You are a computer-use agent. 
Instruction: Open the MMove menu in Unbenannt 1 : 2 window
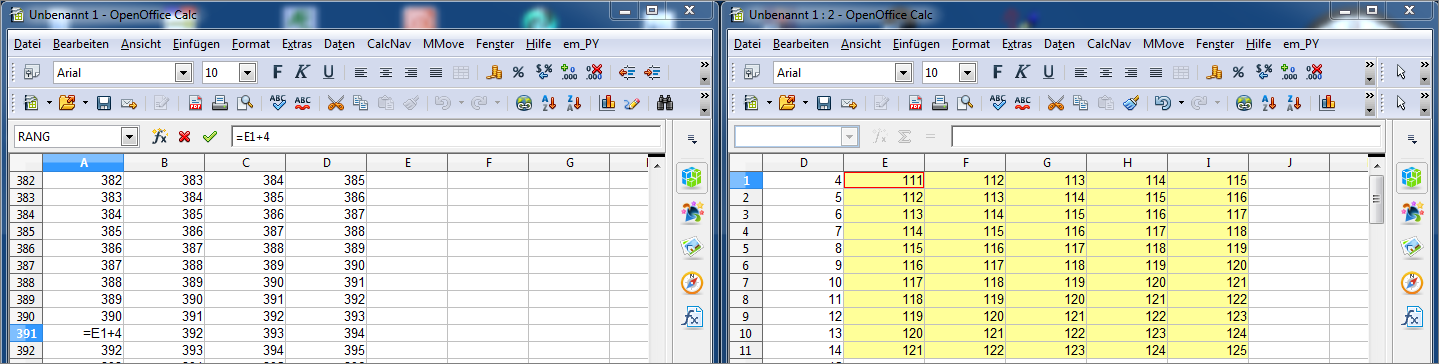pyautogui.click(x=1163, y=44)
